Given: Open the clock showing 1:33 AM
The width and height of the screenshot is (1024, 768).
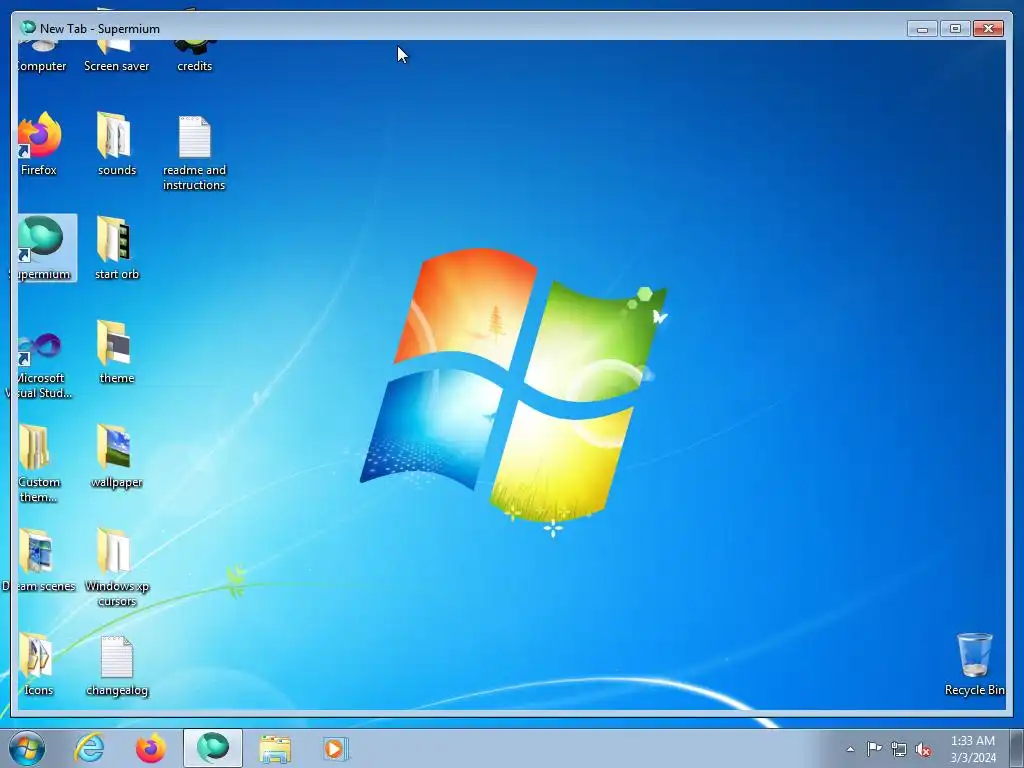Looking at the screenshot, I should click(972, 749).
